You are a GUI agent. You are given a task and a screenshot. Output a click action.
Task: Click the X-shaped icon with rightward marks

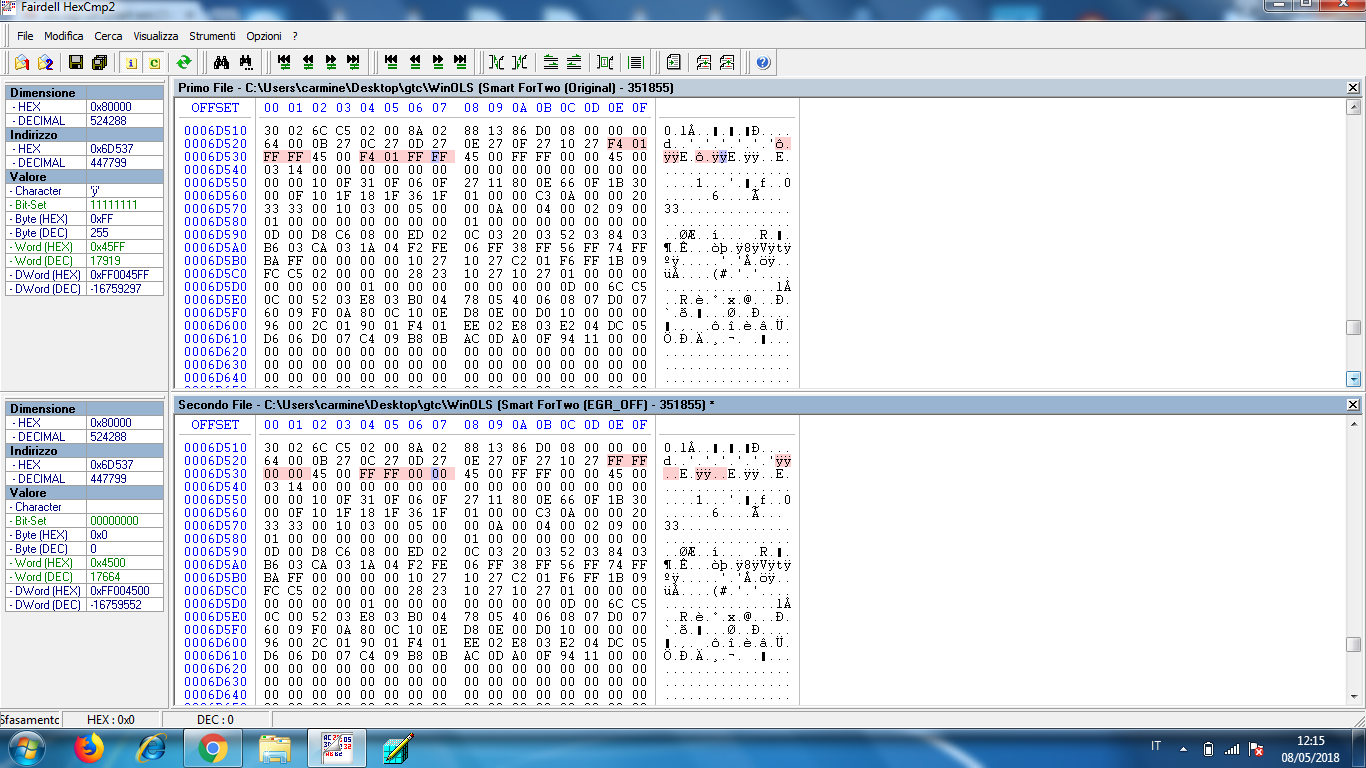pos(519,62)
